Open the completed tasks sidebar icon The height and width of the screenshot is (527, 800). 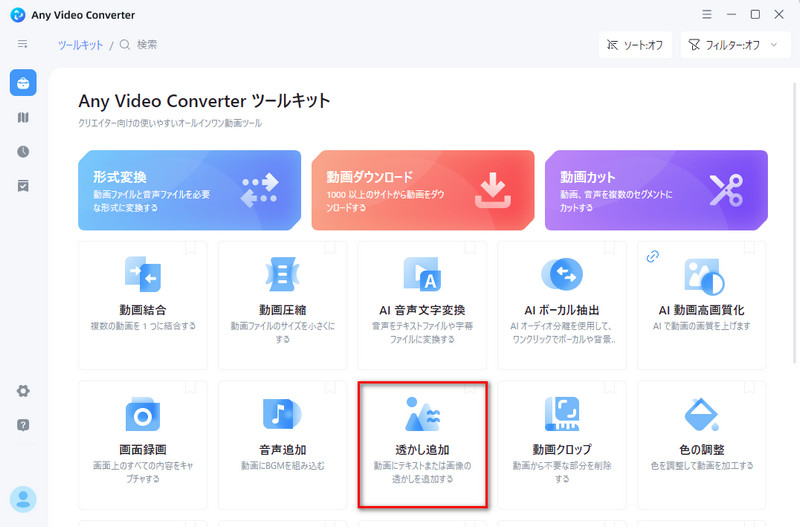point(23,186)
